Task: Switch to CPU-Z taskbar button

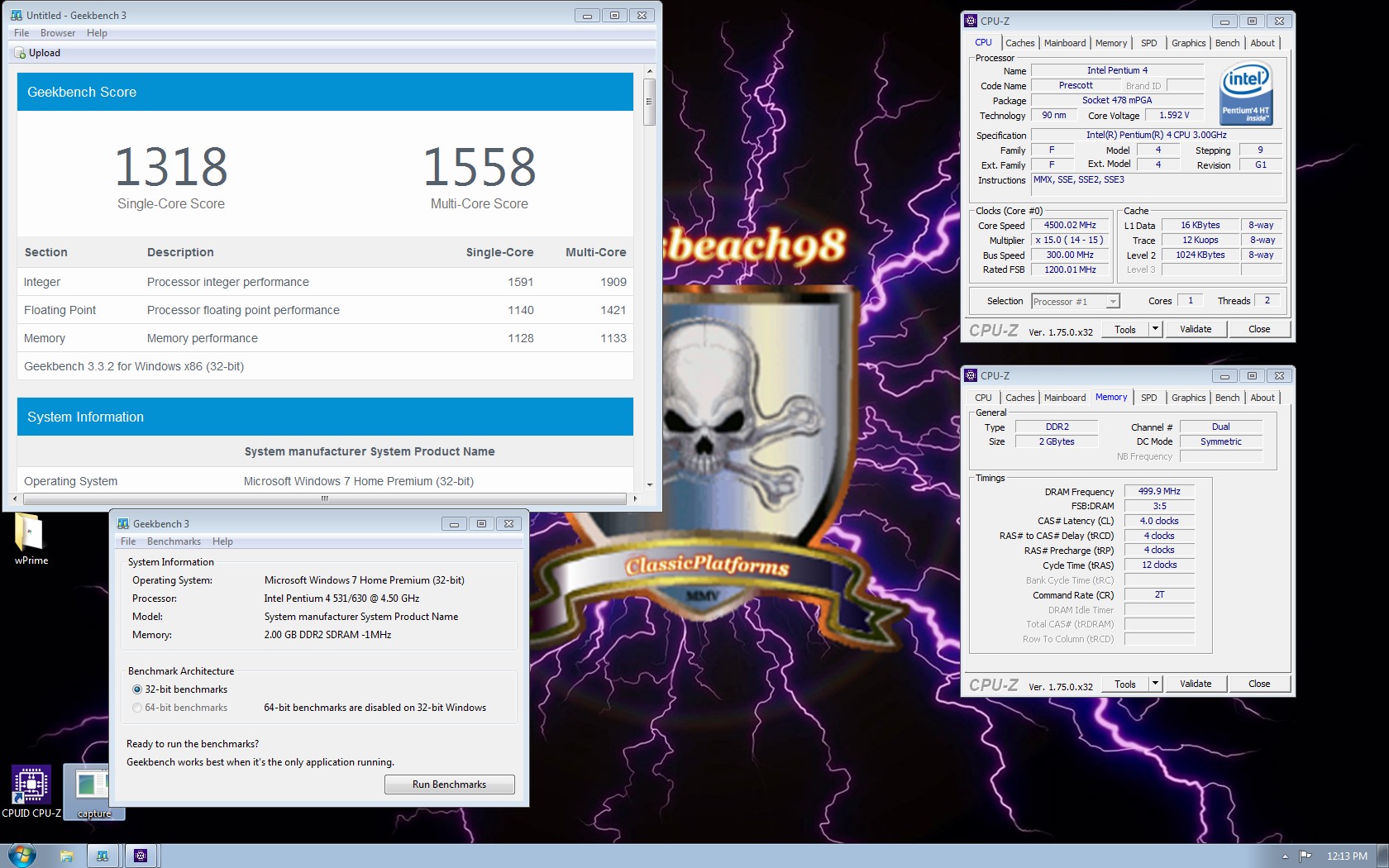Action: (141, 856)
